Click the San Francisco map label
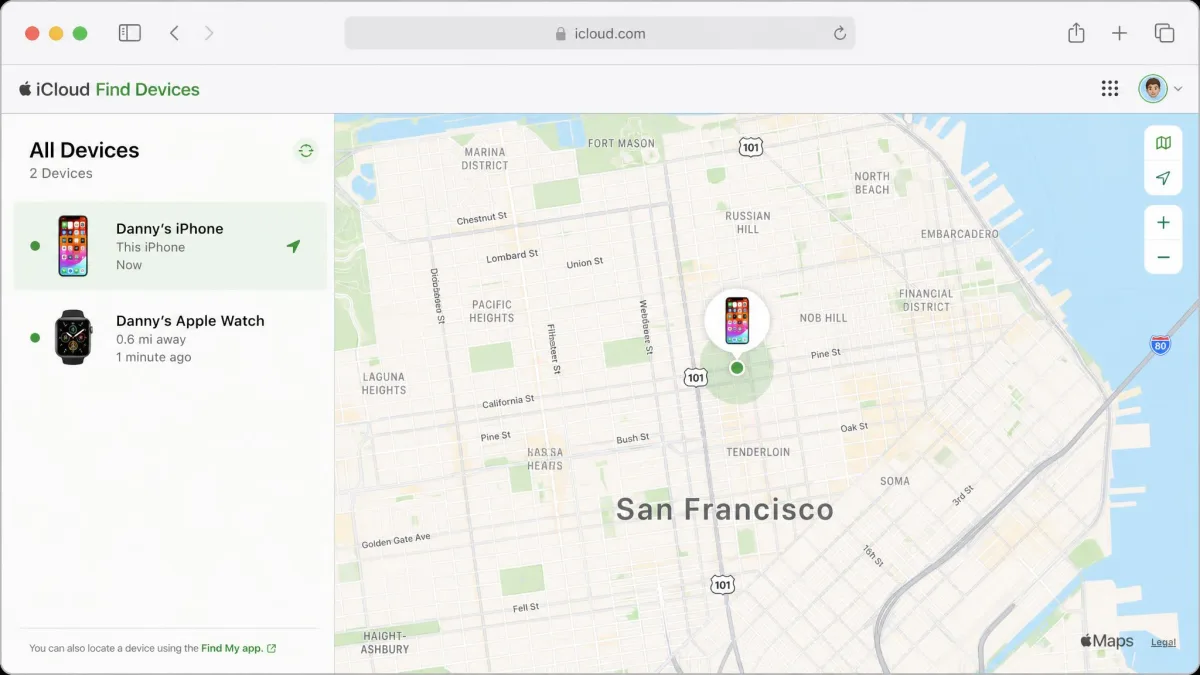Image resolution: width=1200 pixels, height=675 pixels. 724,509
